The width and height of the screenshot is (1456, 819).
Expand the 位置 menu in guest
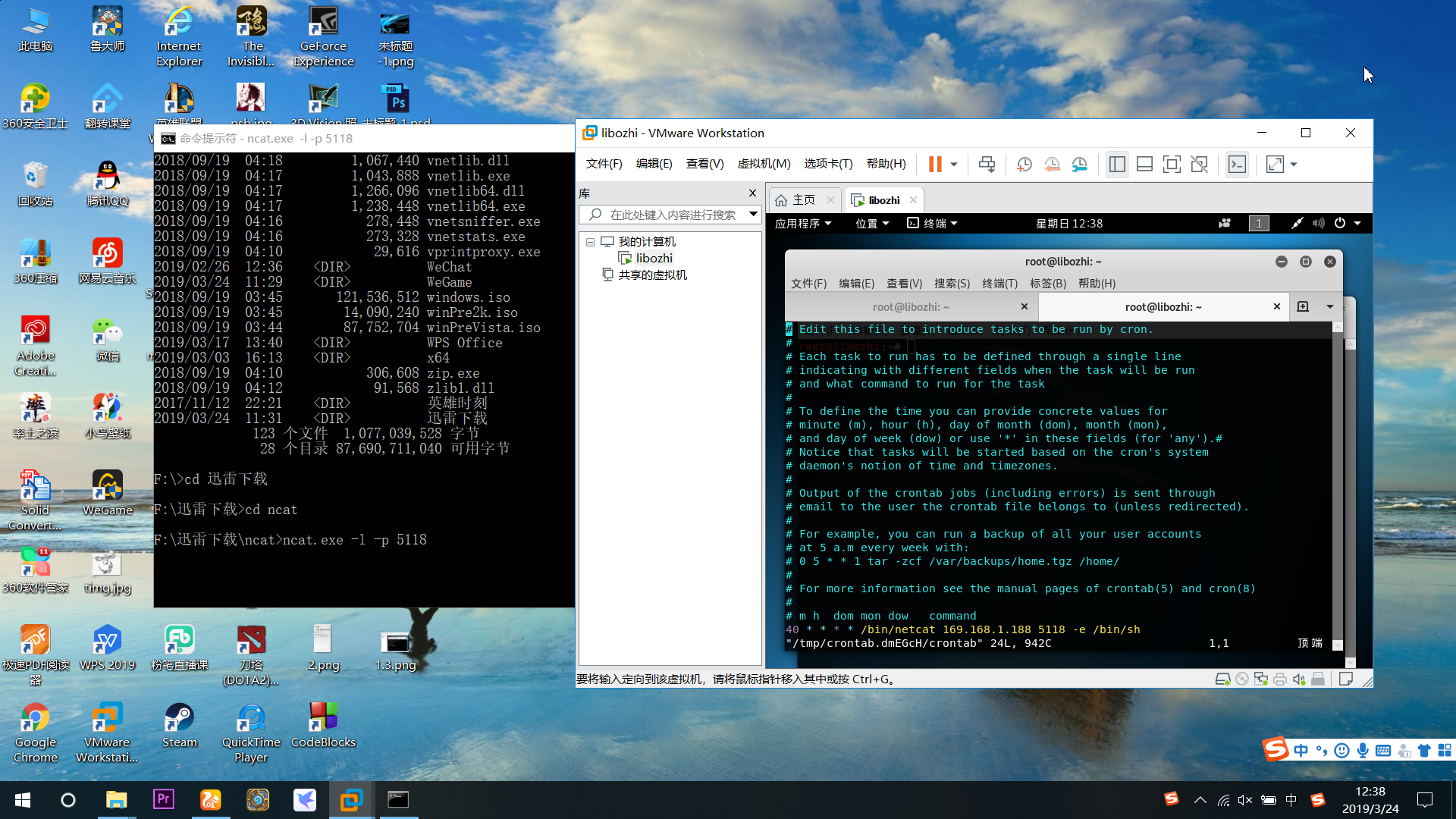[872, 223]
